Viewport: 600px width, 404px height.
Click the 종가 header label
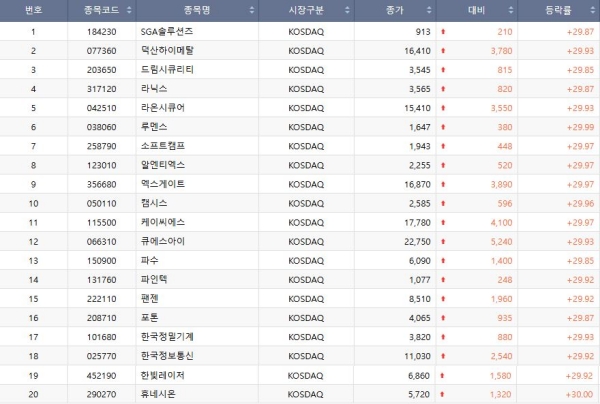[395, 10]
